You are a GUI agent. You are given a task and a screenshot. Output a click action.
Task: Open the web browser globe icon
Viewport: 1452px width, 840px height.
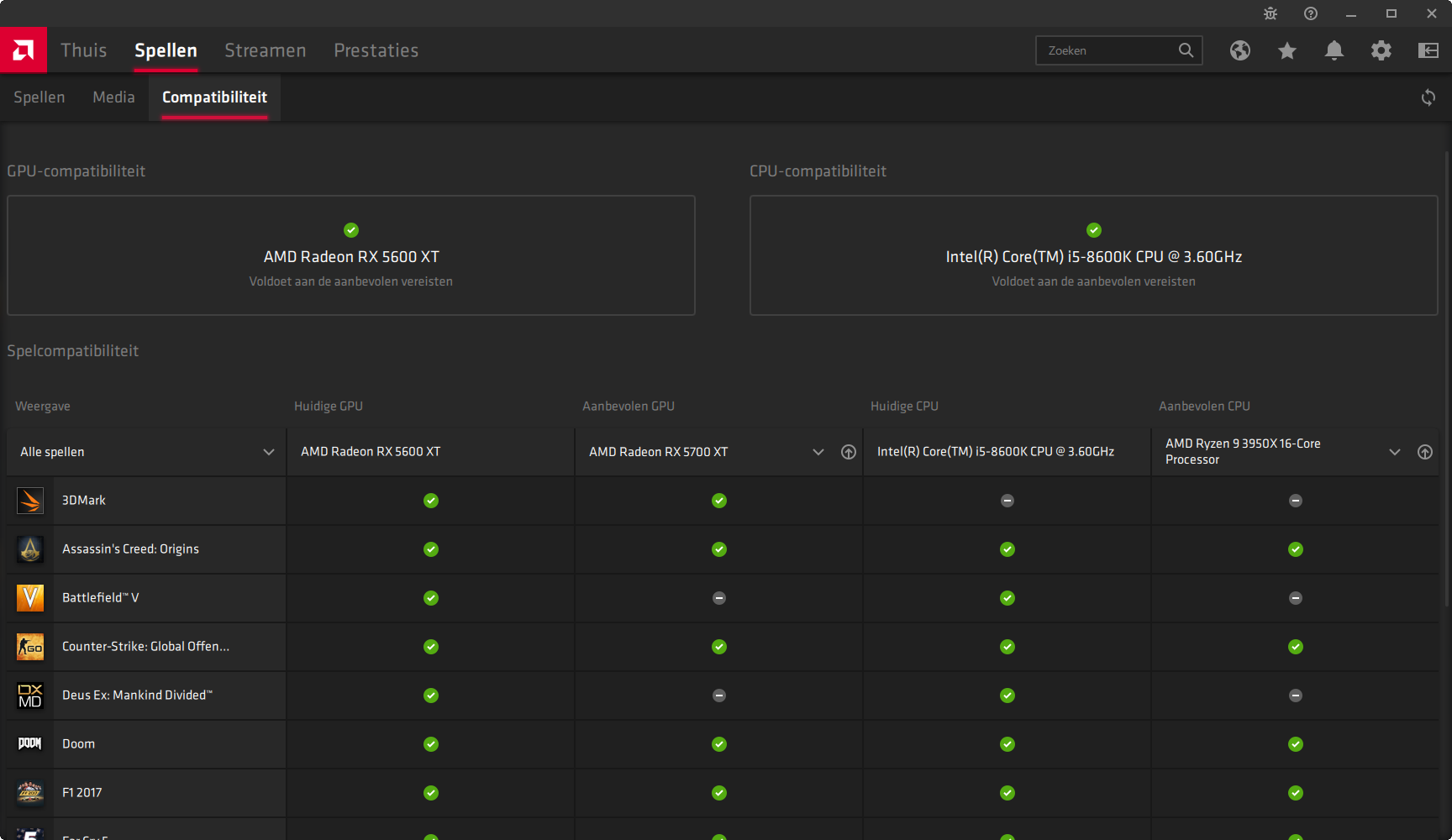[x=1240, y=50]
